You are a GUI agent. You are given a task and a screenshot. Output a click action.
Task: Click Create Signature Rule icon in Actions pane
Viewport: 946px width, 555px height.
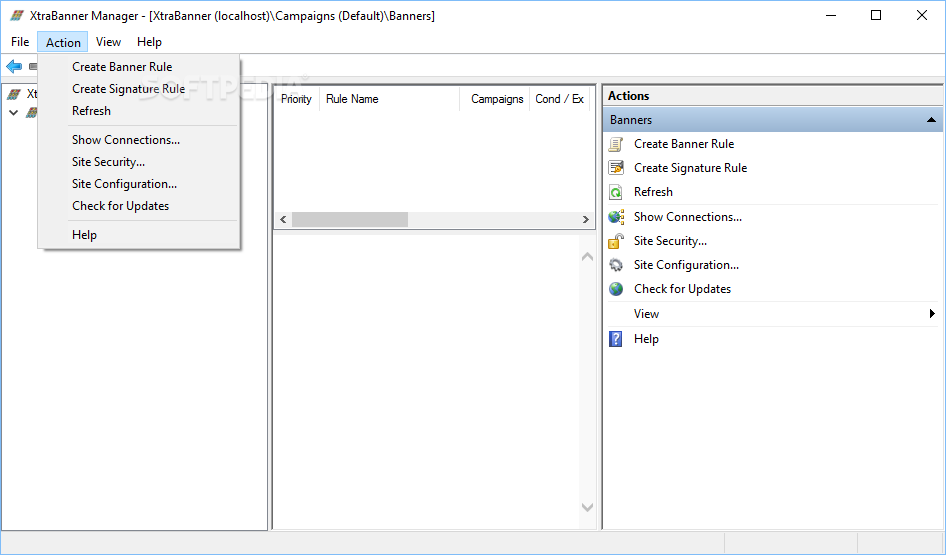(615, 168)
